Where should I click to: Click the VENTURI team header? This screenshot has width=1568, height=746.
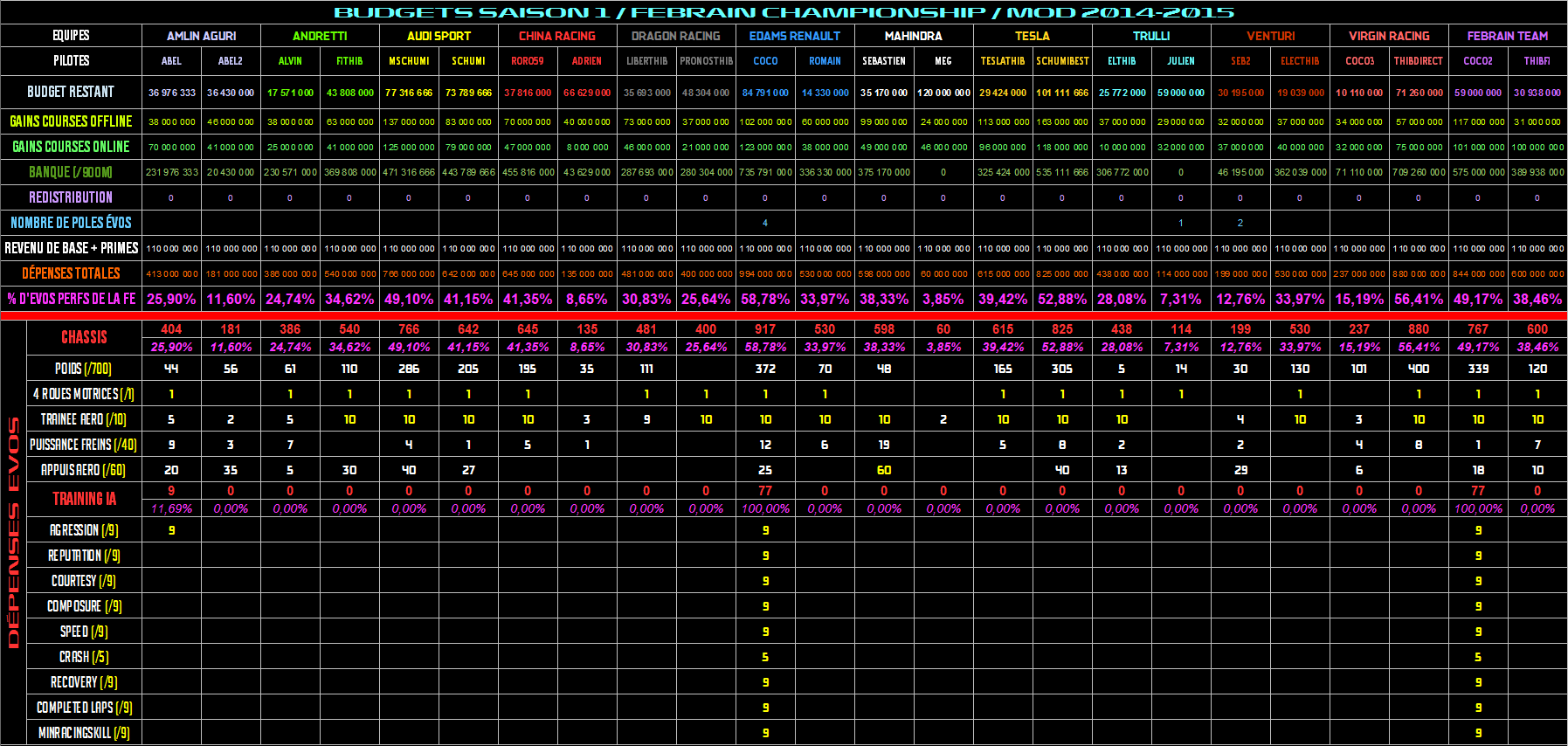[x=1270, y=36]
